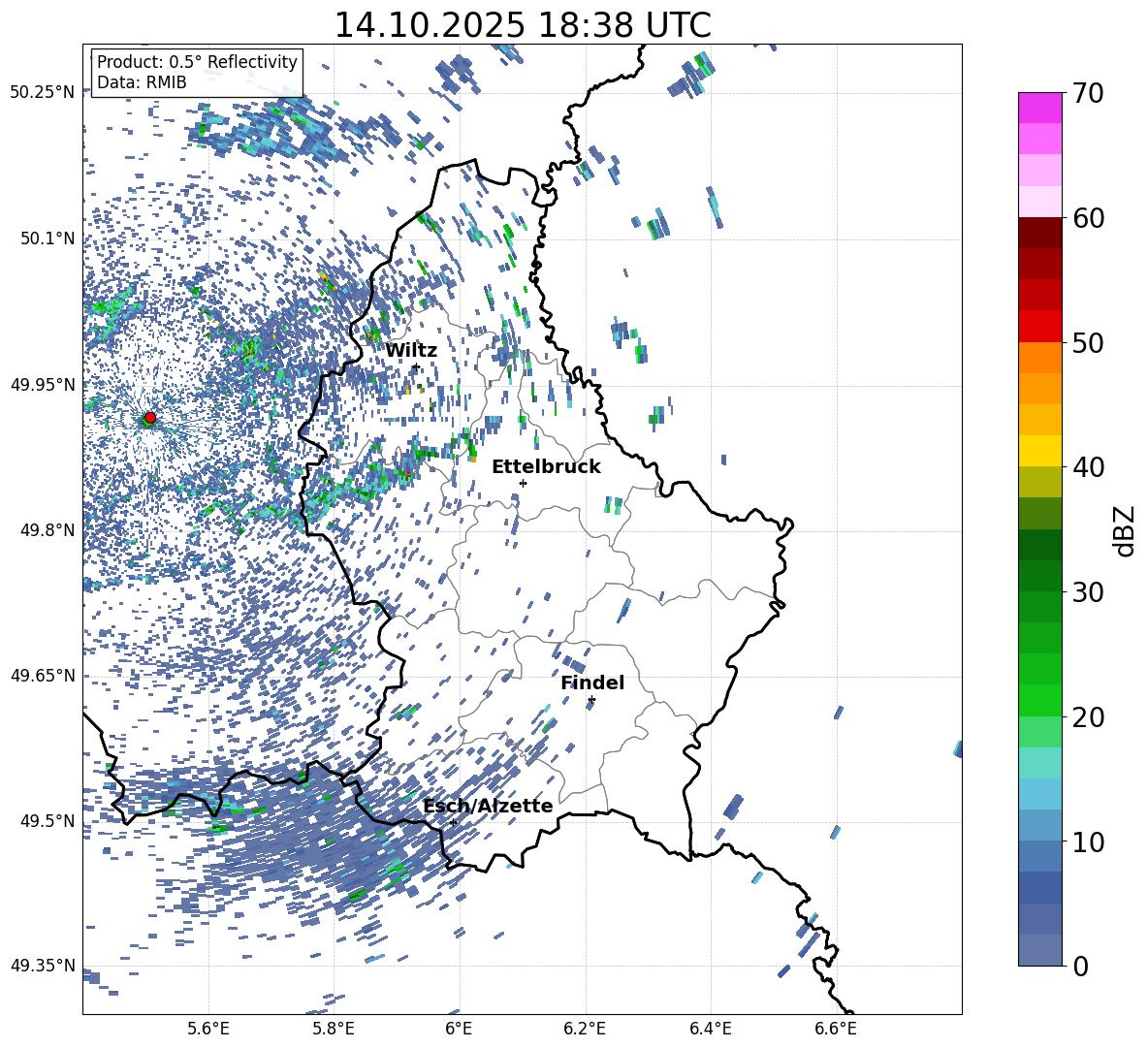Click the 49.35°N latitude label
The width and height of the screenshot is (1148, 1048).
pyautogui.click(x=42, y=966)
